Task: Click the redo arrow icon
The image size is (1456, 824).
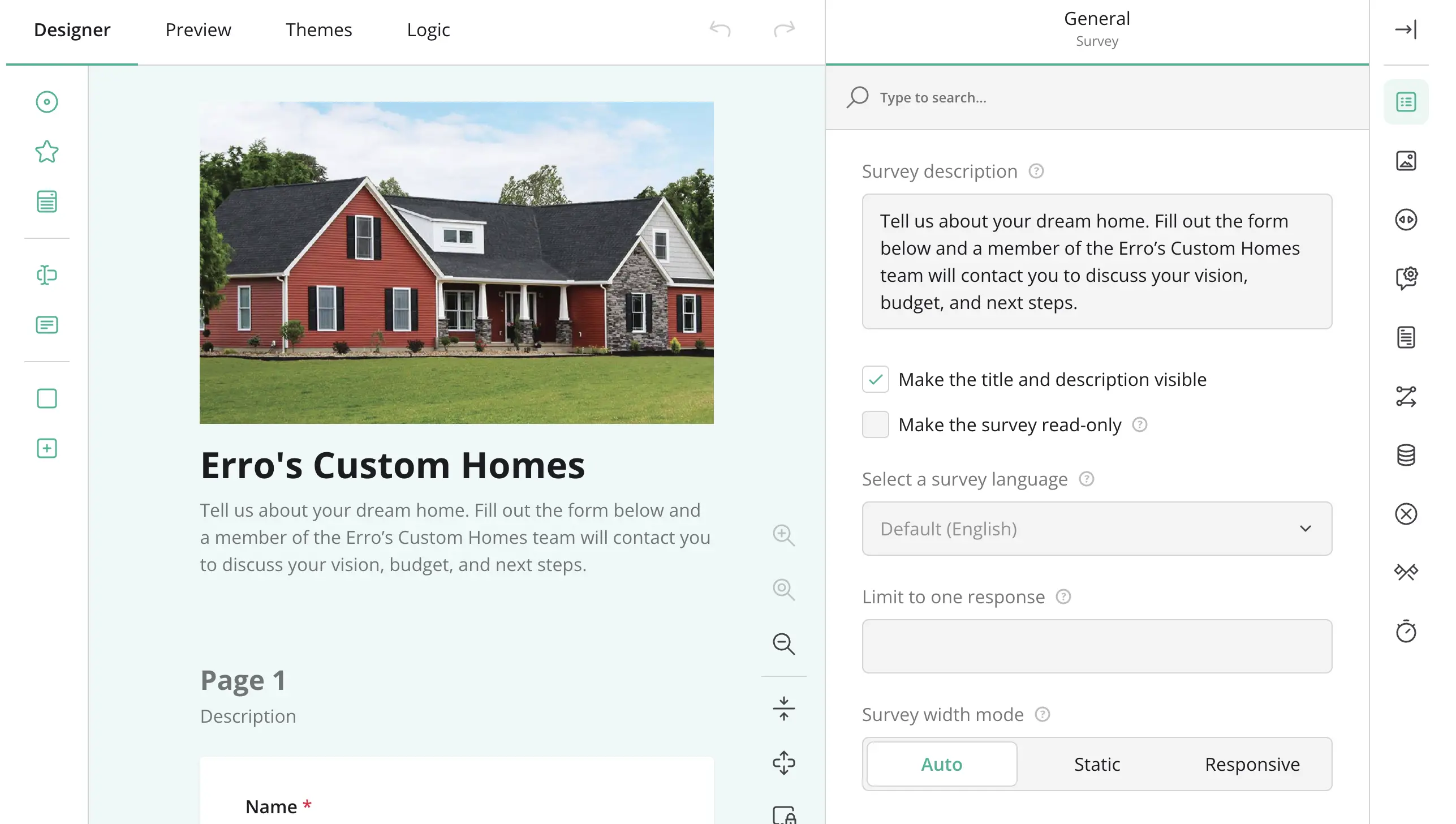Action: tap(784, 29)
